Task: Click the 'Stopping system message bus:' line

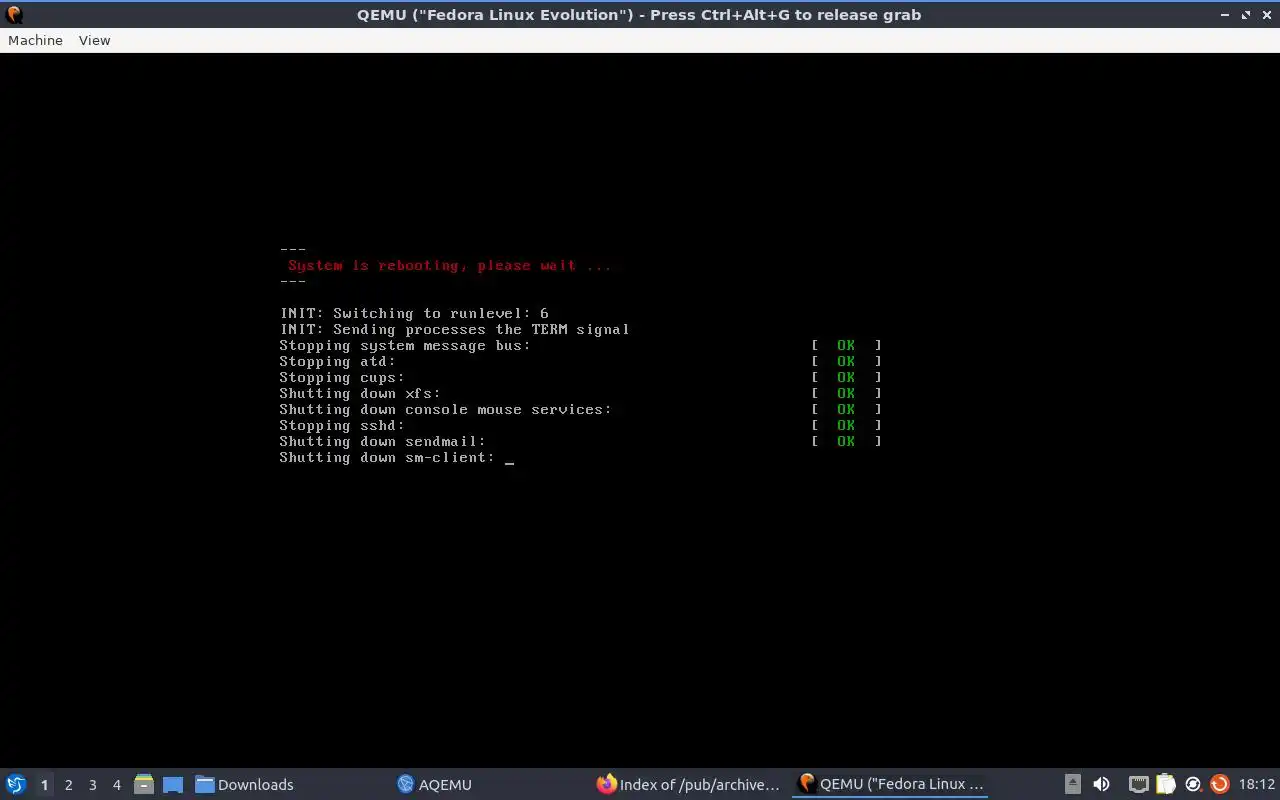Action: click(x=405, y=345)
